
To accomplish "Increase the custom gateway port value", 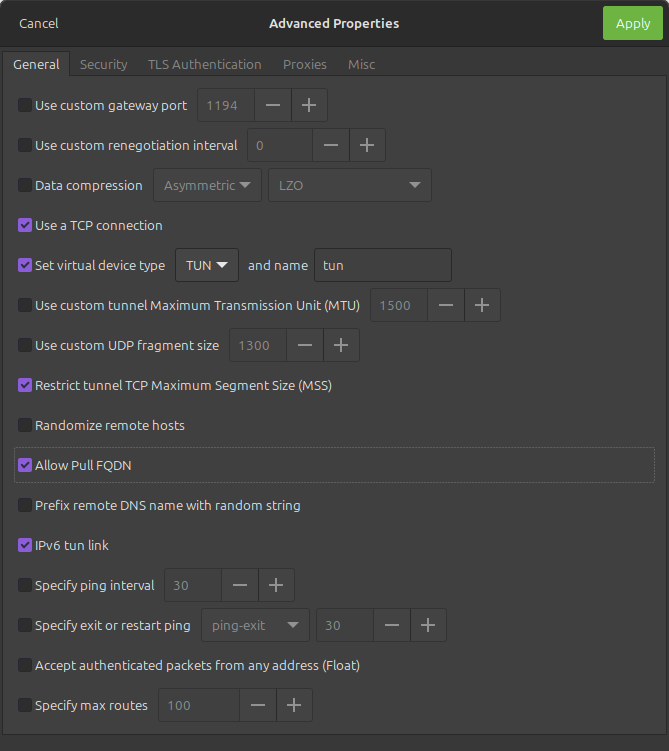I will click(x=309, y=105).
